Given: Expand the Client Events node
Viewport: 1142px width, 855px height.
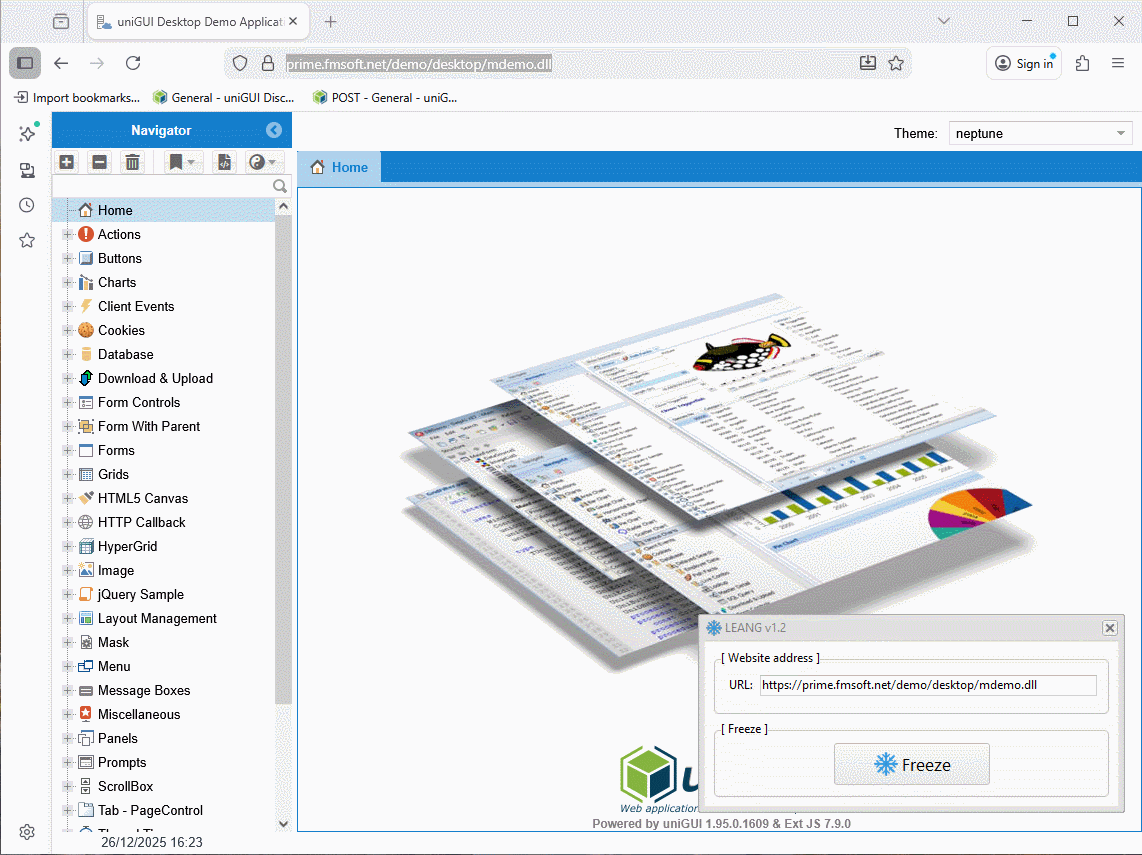Looking at the screenshot, I should pos(68,306).
